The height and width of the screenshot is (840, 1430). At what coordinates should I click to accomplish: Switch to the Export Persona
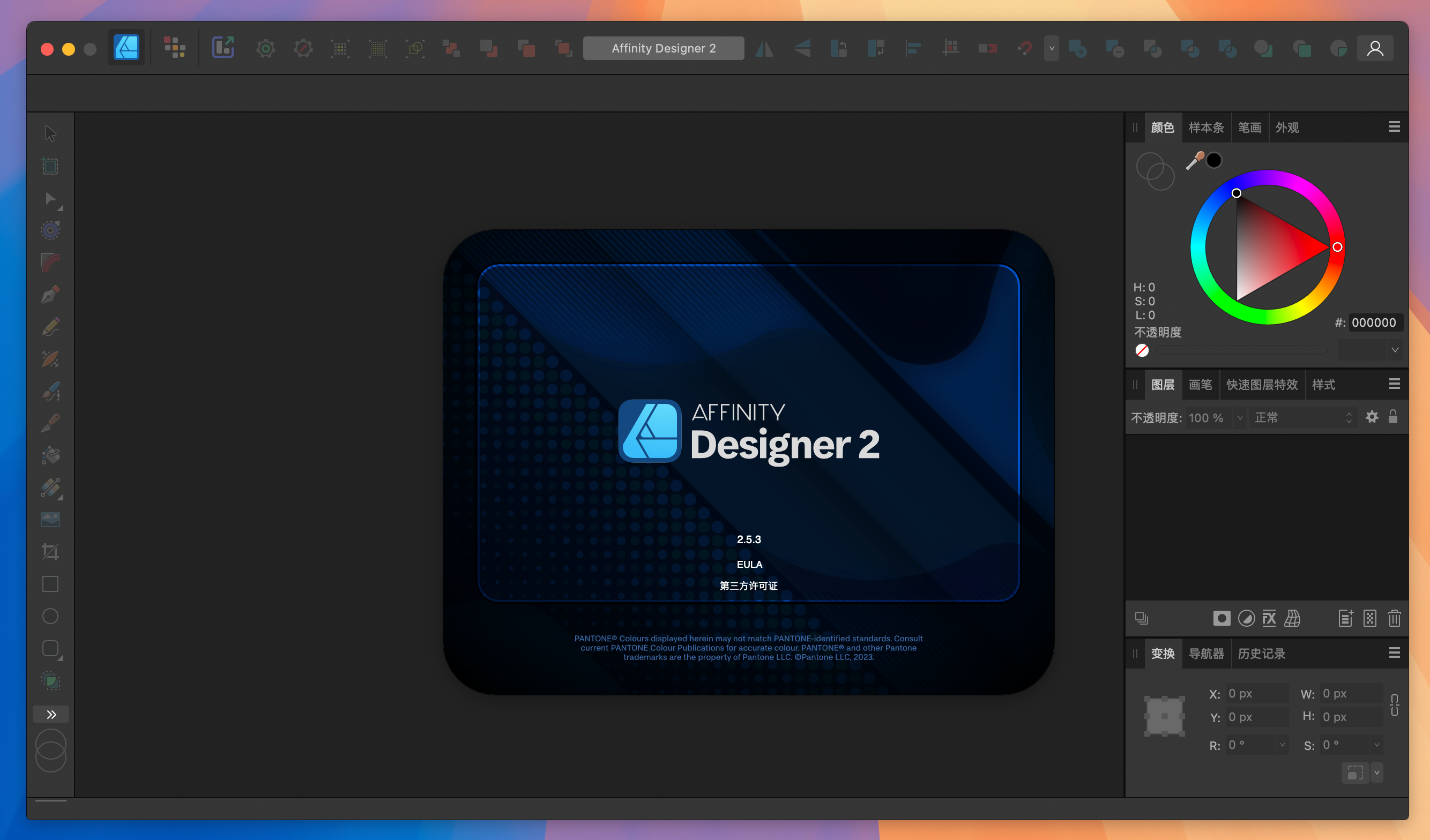[223, 48]
